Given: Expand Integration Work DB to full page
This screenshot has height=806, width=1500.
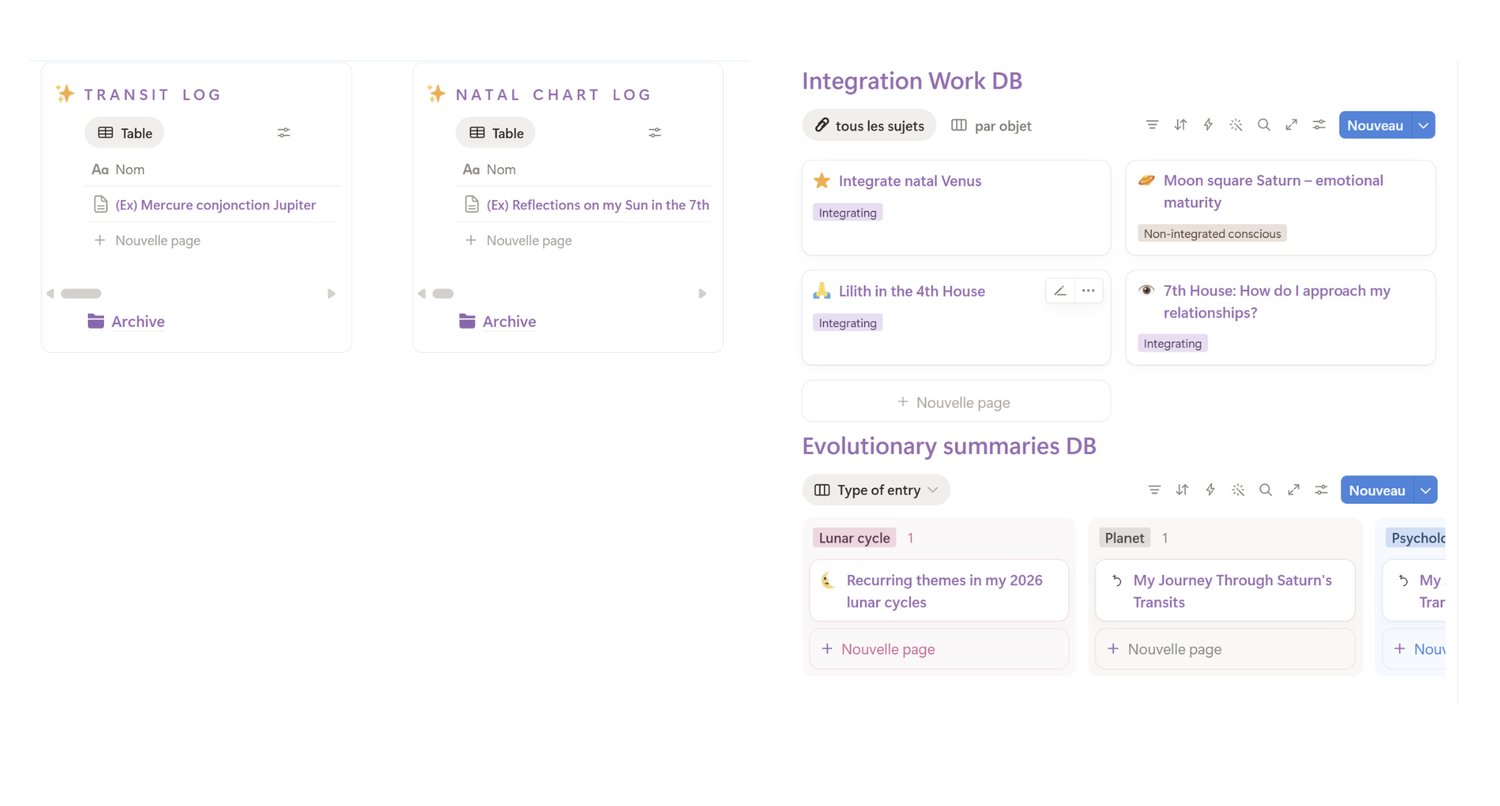Looking at the screenshot, I should (x=1292, y=125).
